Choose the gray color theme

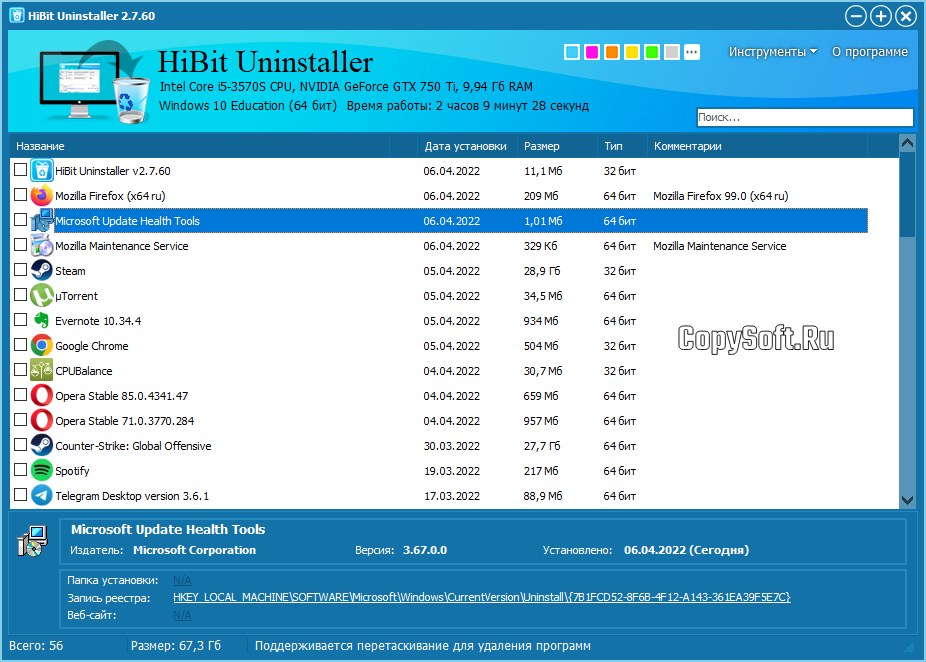[x=672, y=52]
